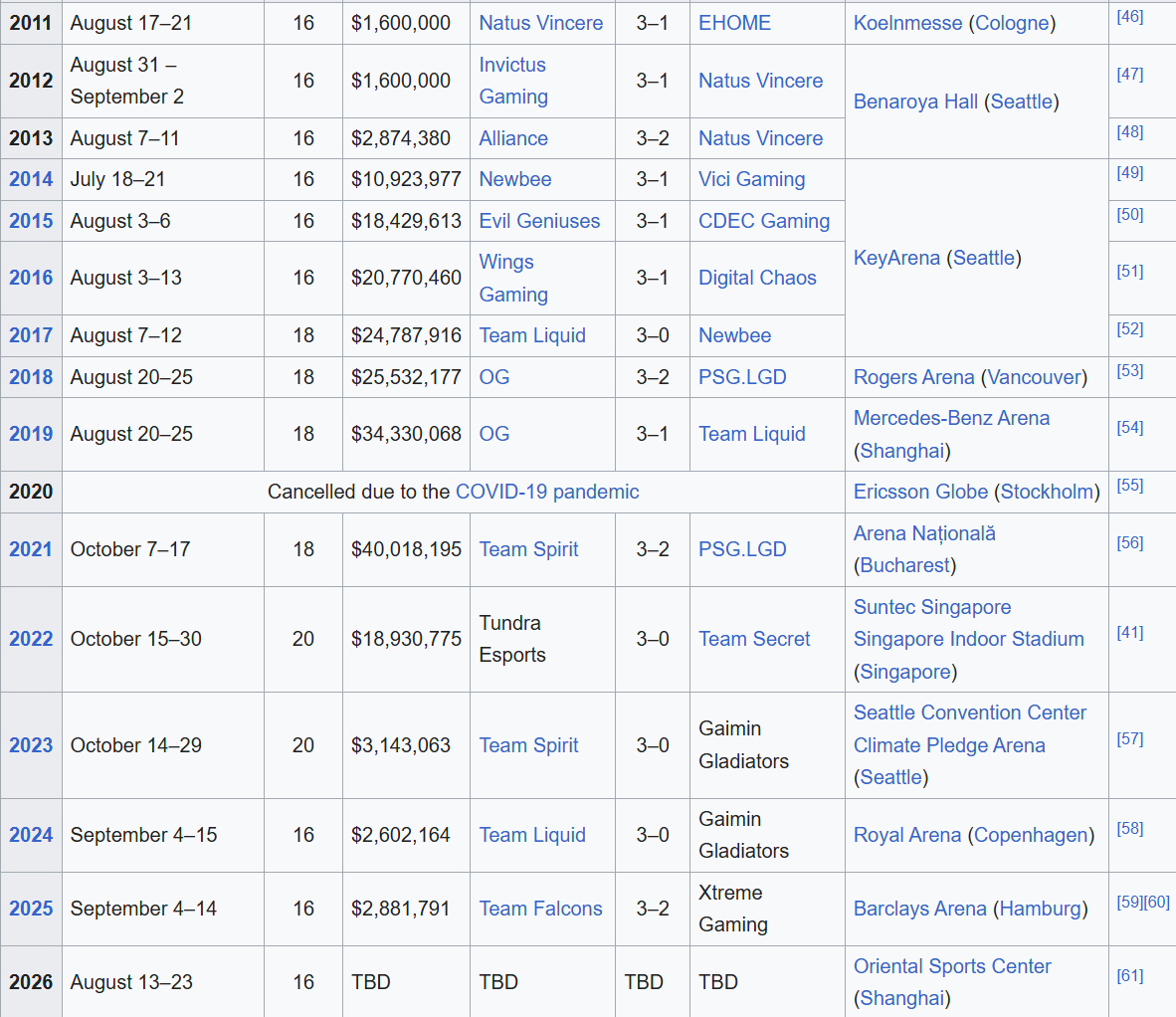Open the 2023 tournament year link
The width and height of the screenshot is (1176, 1017).
click(x=31, y=744)
